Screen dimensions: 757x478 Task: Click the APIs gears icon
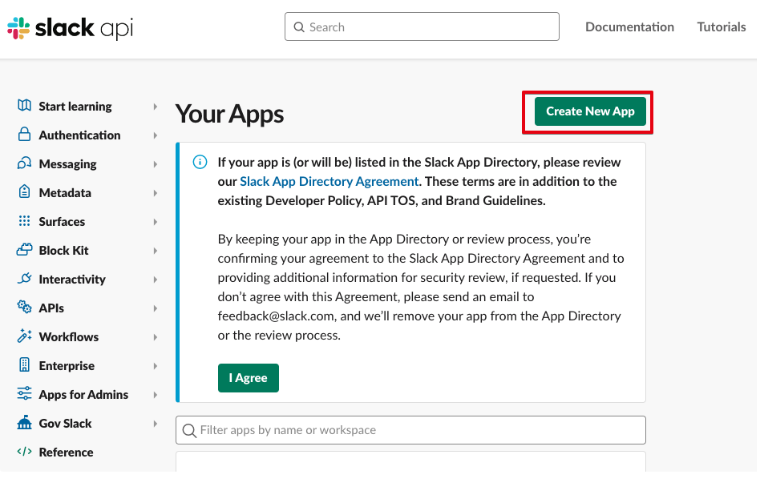[x=24, y=307]
